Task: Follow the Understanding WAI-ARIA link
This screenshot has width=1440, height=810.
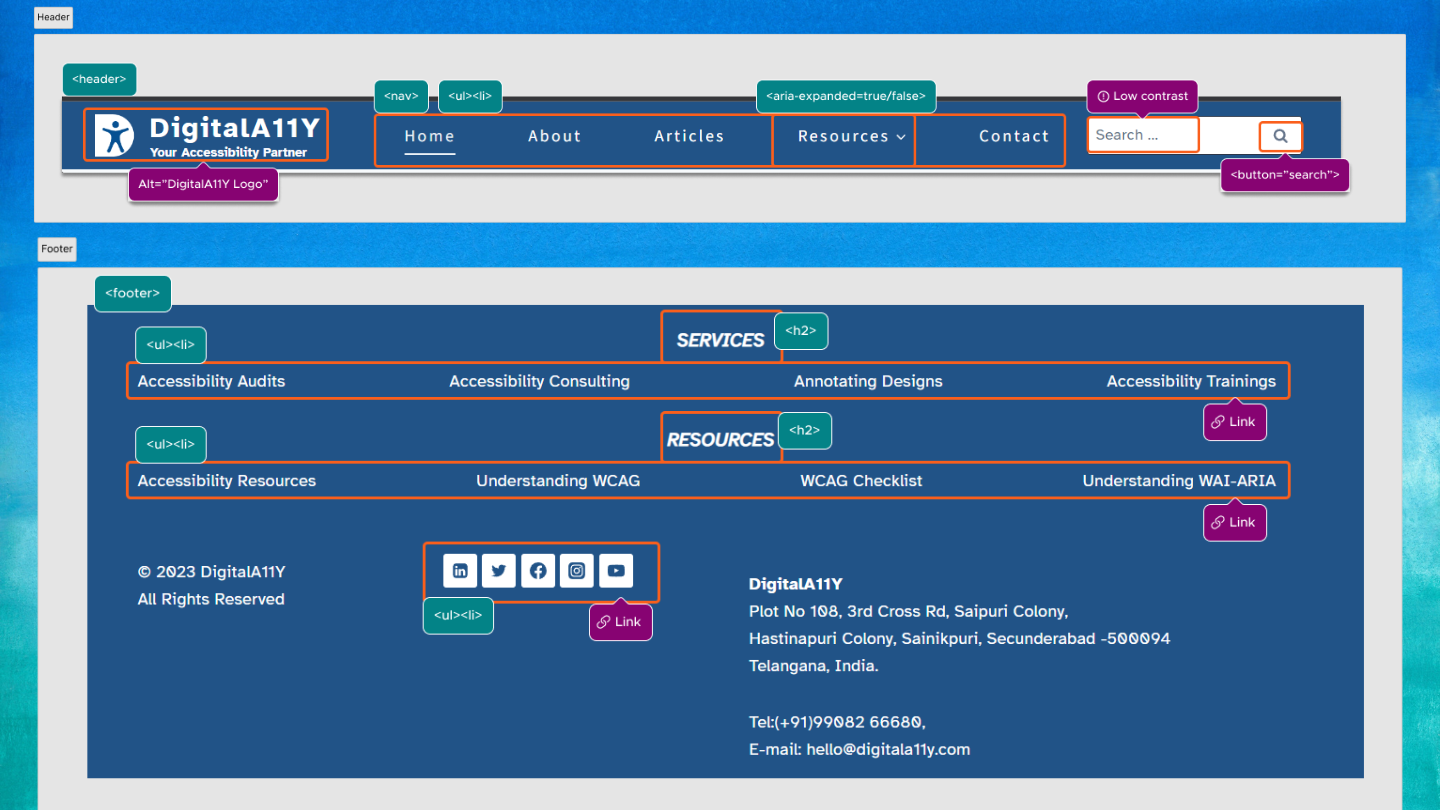Action: [1179, 481]
